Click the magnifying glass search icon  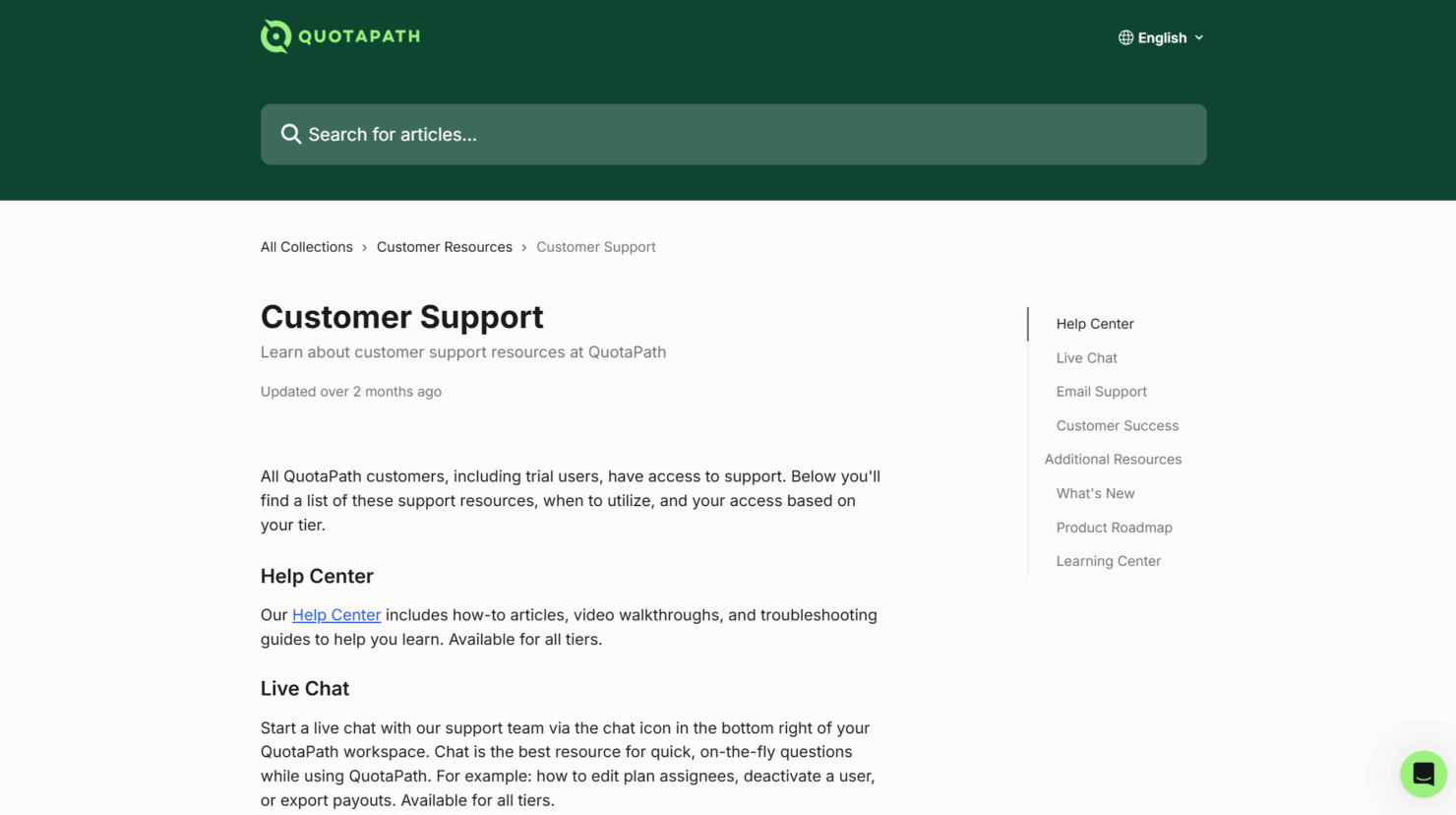click(x=290, y=134)
